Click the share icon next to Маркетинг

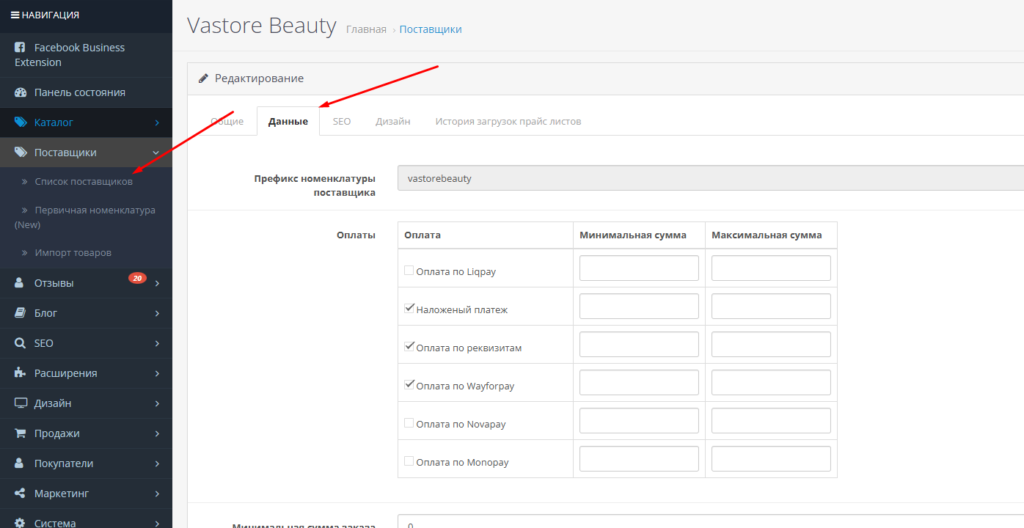pyautogui.click(x=21, y=494)
